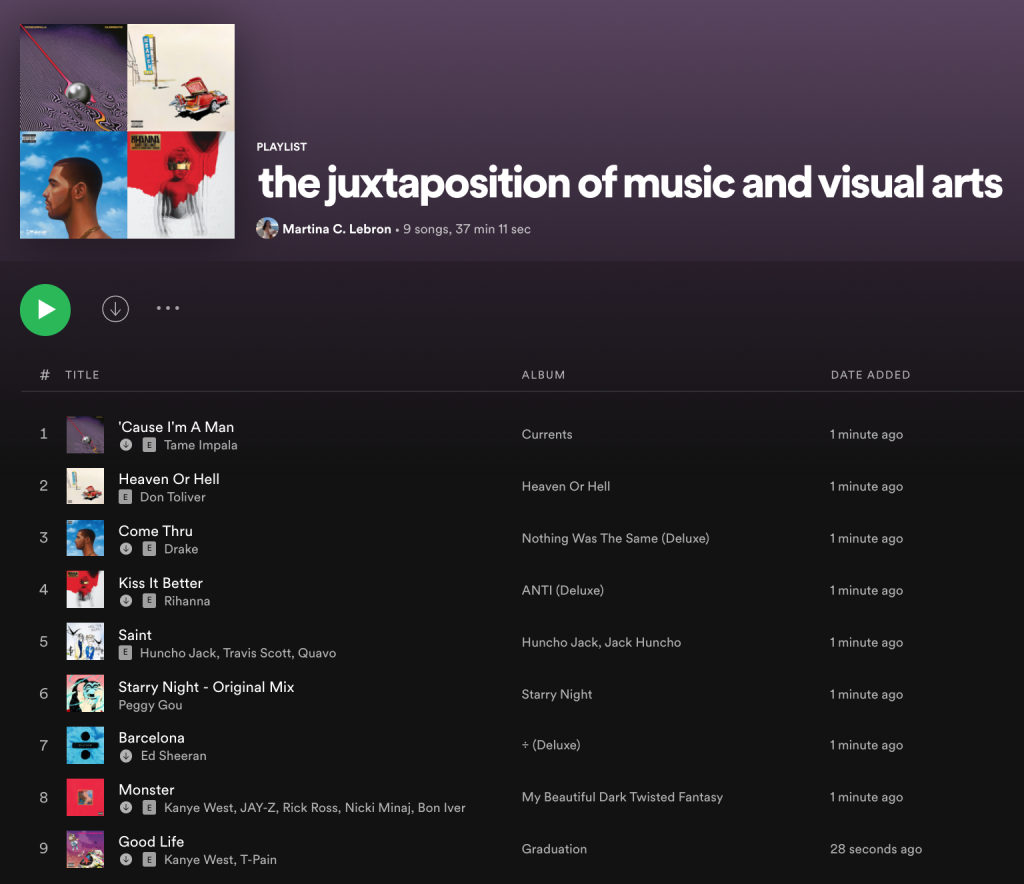Open artist Nicki Minaj
The width and height of the screenshot is (1024, 884).
(378, 808)
